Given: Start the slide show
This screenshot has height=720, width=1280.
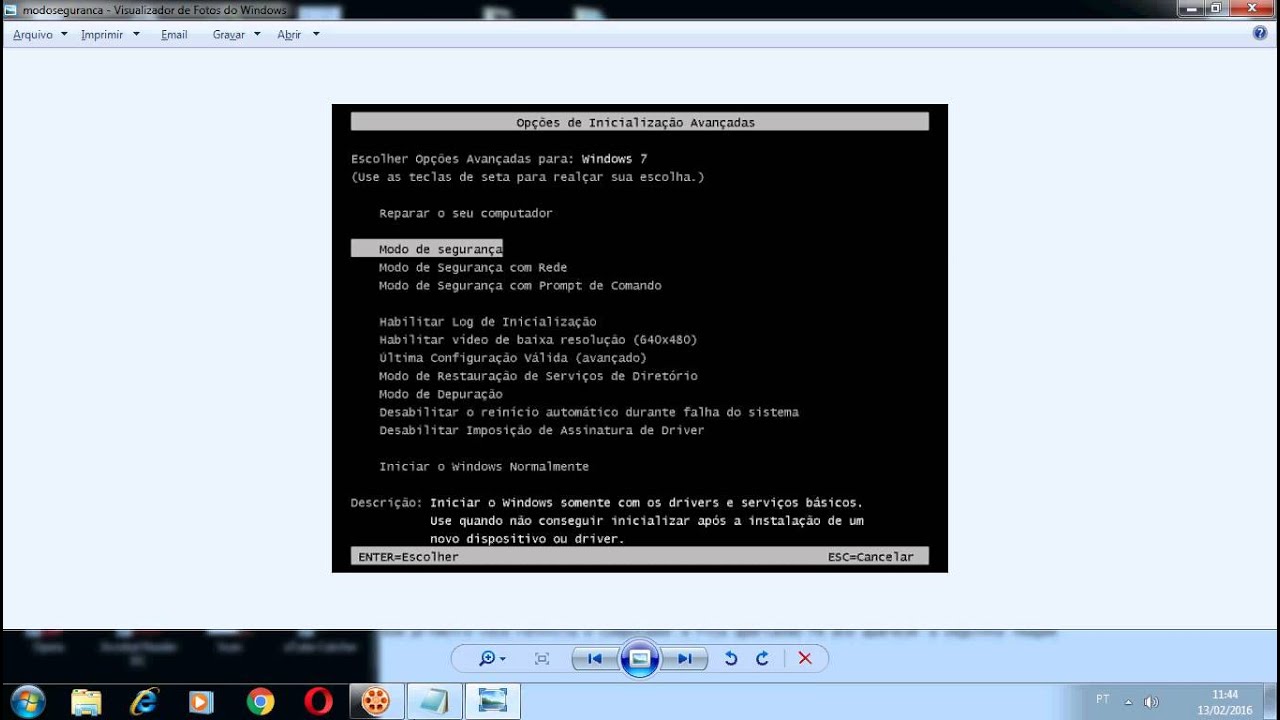Looking at the screenshot, I should click(x=640, y=658).
